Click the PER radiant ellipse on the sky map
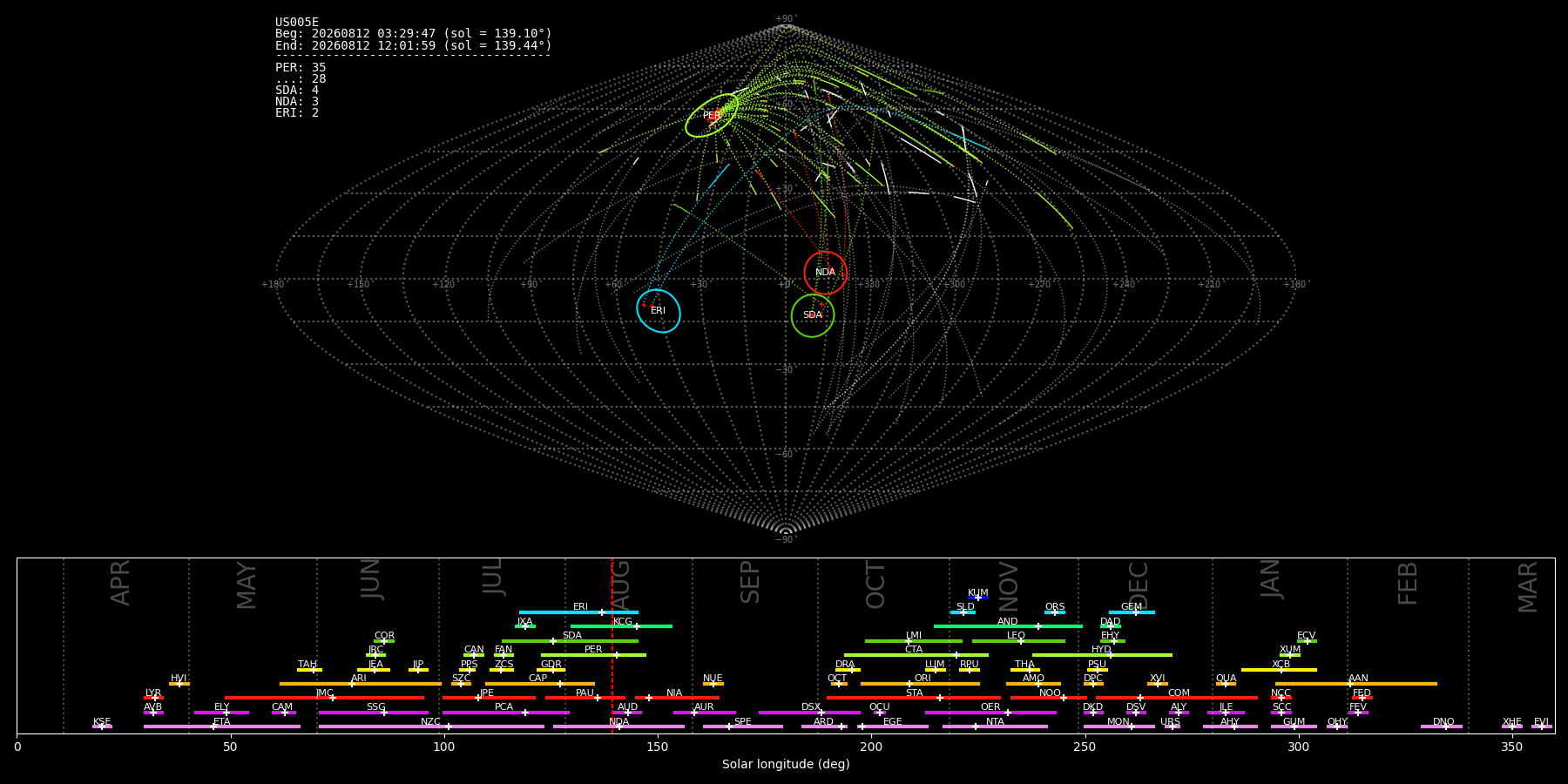 (x=712, y=115)
